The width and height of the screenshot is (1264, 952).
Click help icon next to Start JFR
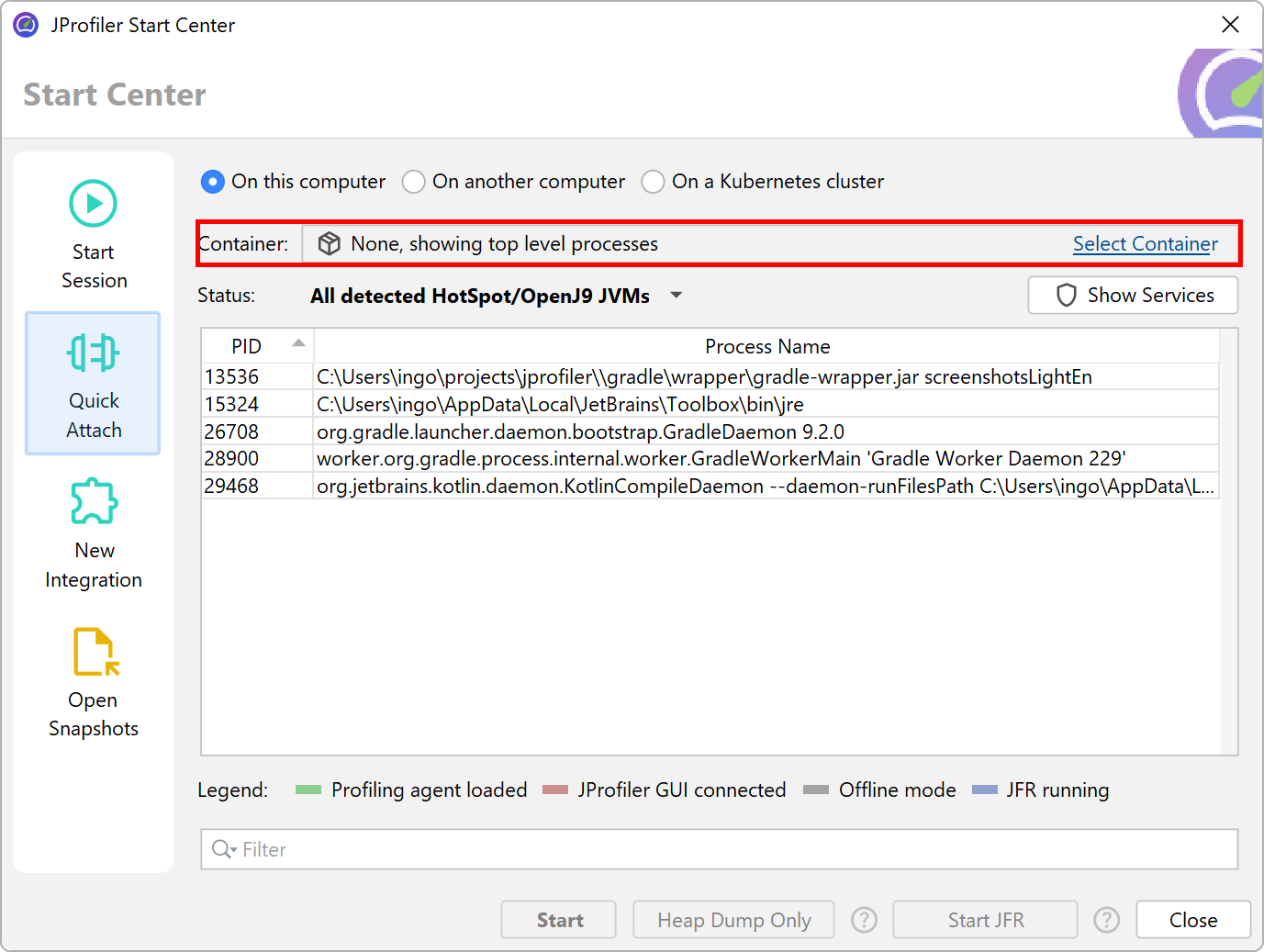coord(1106,920)
